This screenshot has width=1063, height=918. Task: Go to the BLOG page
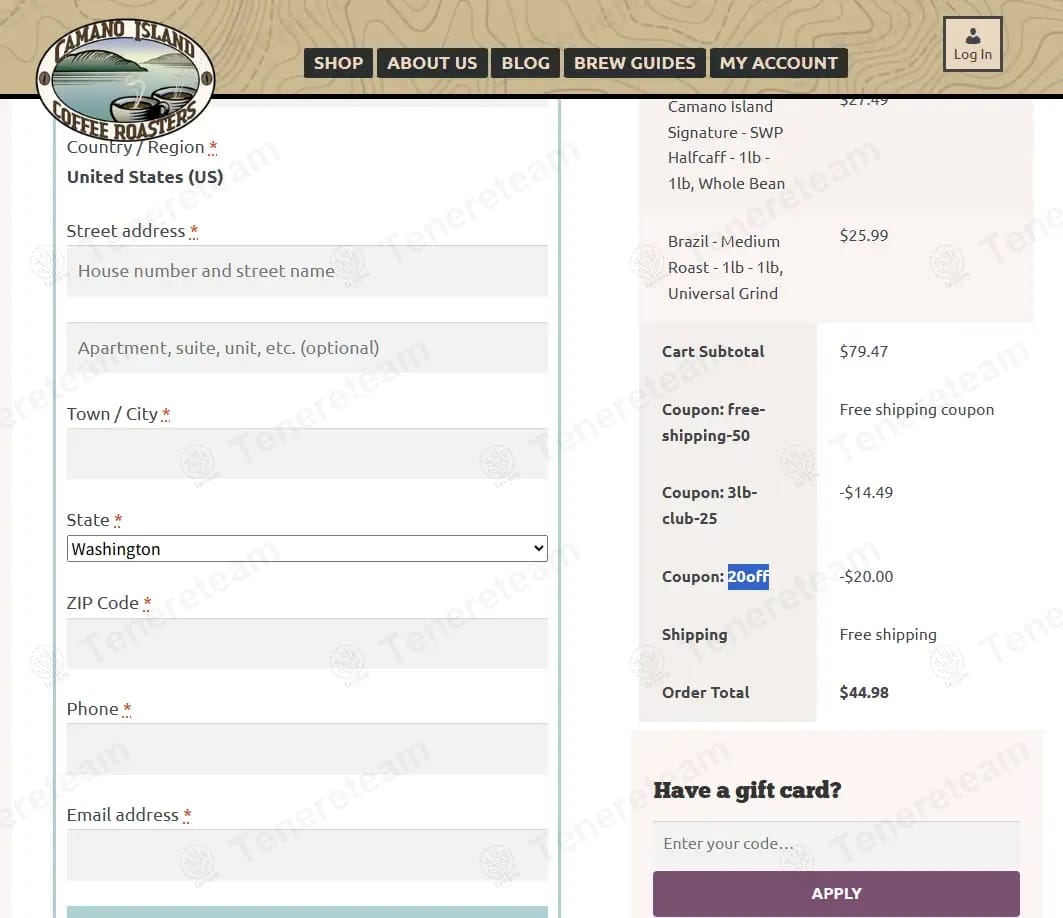[x=525, y=63]
